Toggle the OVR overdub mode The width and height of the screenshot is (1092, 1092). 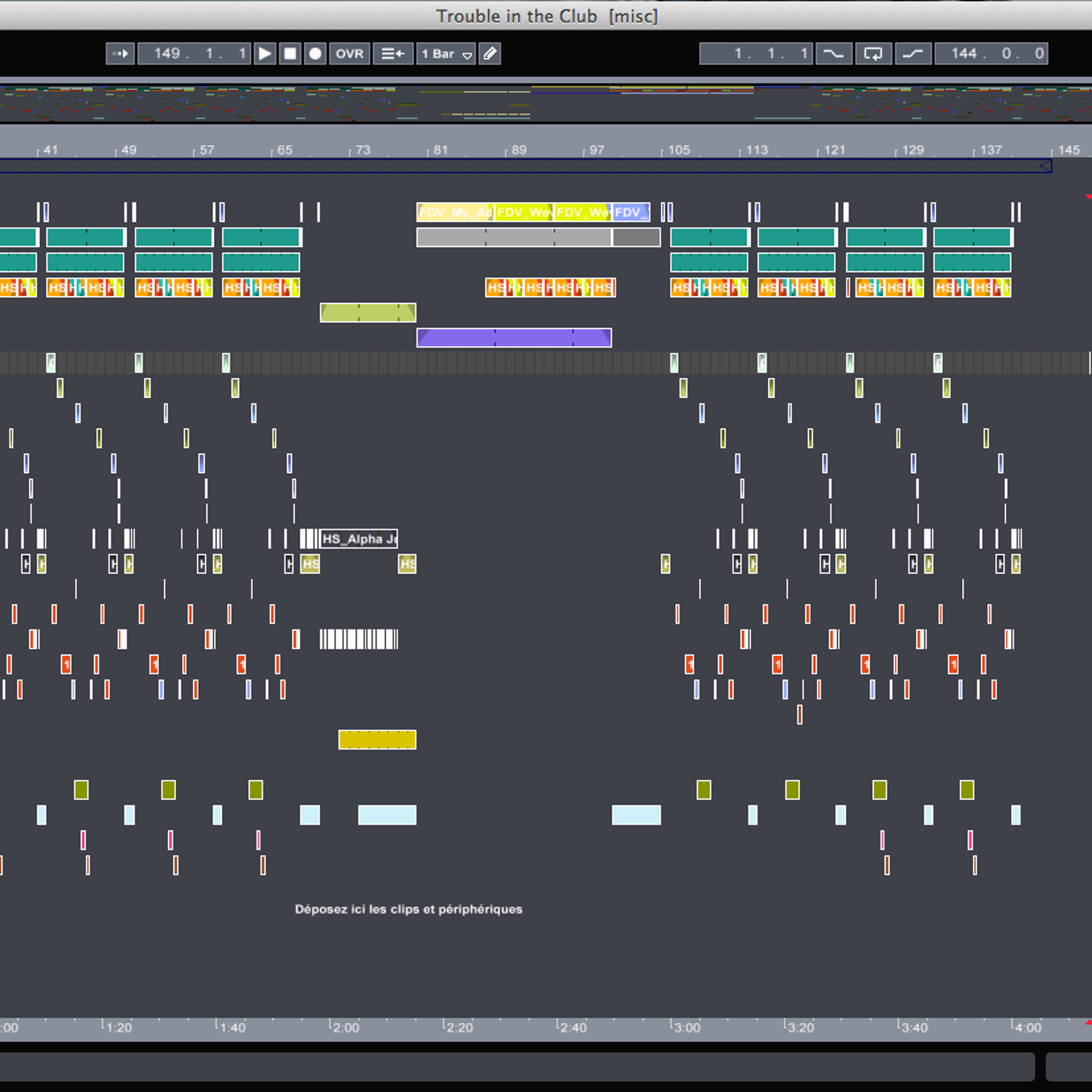coord(349,54)
